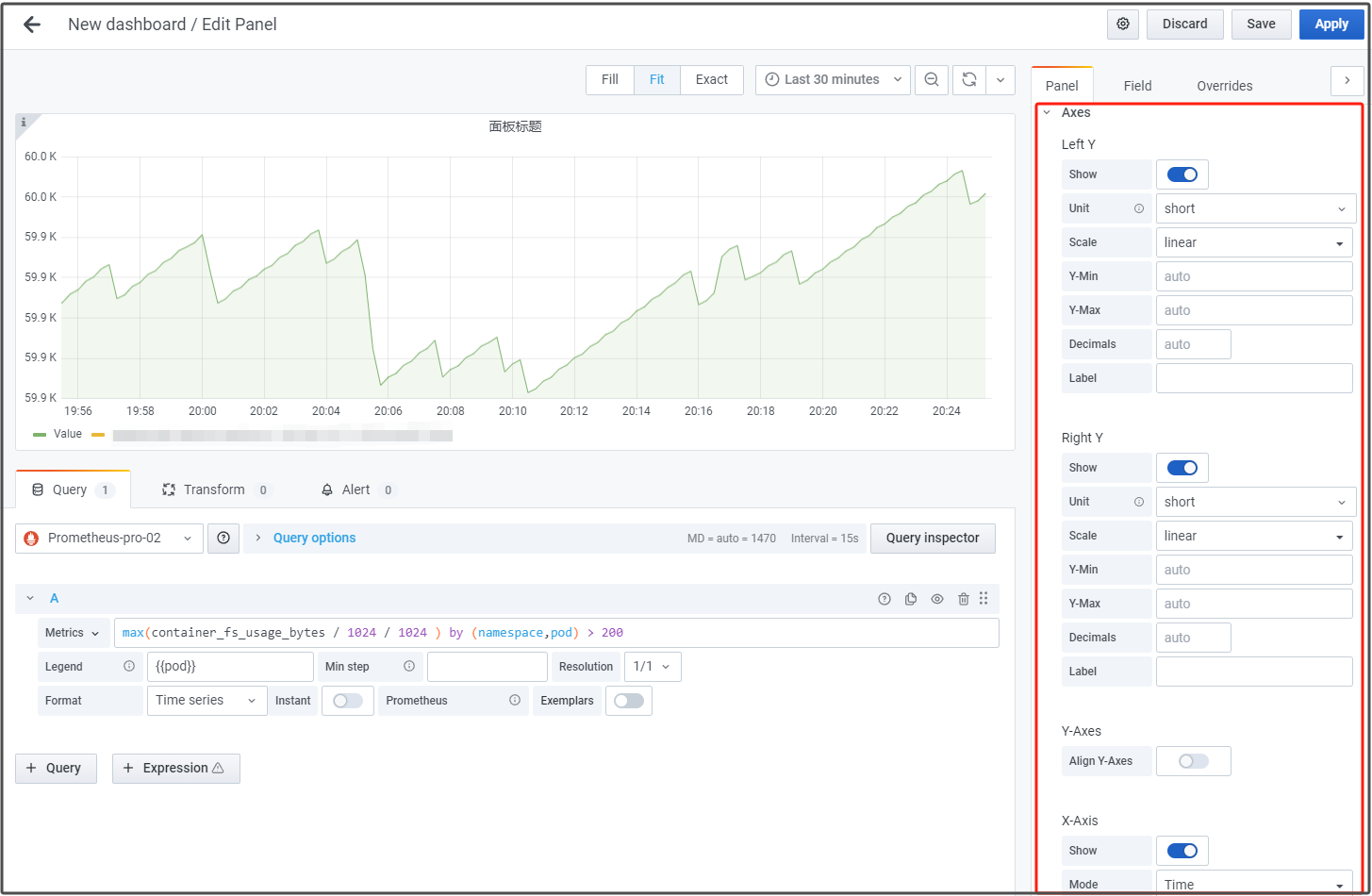Click the zoom out time range icon
This screenshot has height=896, width=1372.
pyautogui.click(x=932, y=80)
